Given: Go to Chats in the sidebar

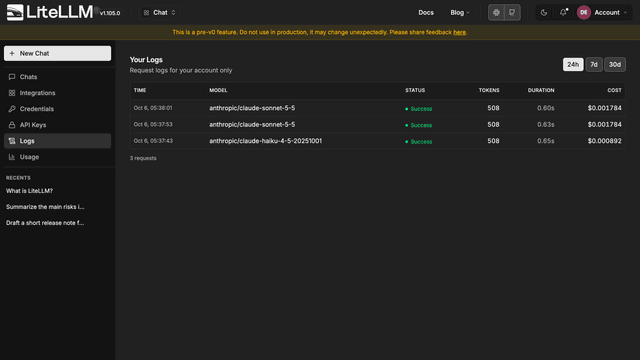Looking at the screenshot, I should [58, 77].
